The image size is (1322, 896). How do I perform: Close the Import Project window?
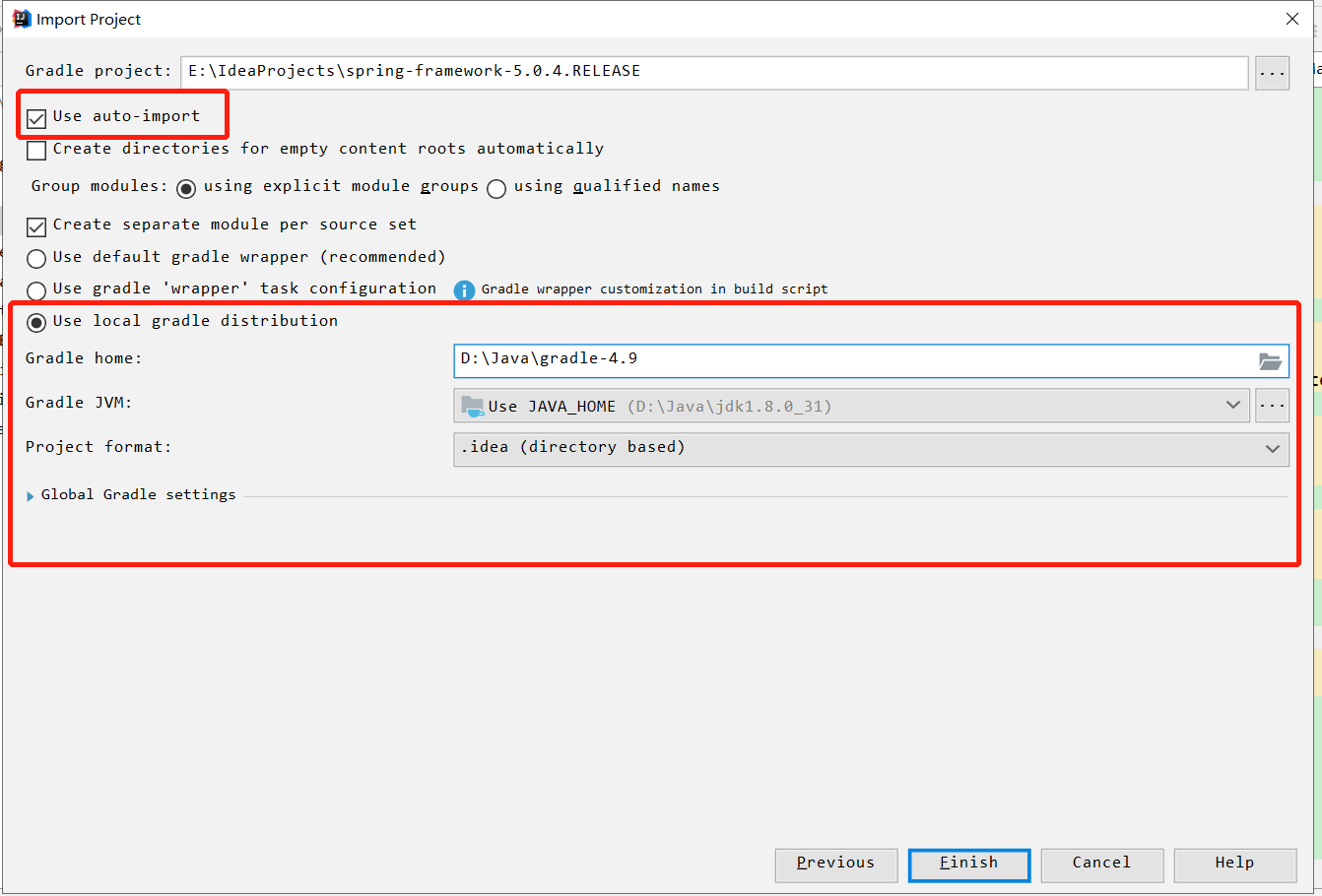point(1292,19)
